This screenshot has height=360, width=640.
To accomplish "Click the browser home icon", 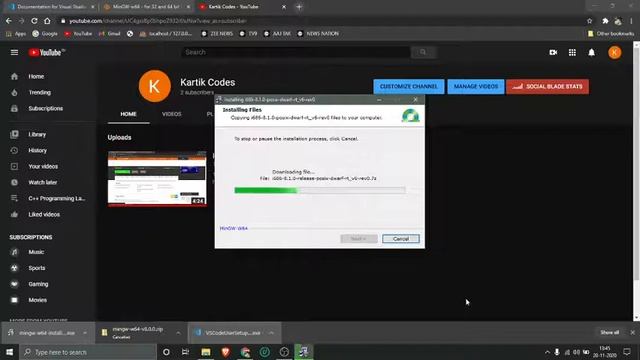I will click(47, 21).
